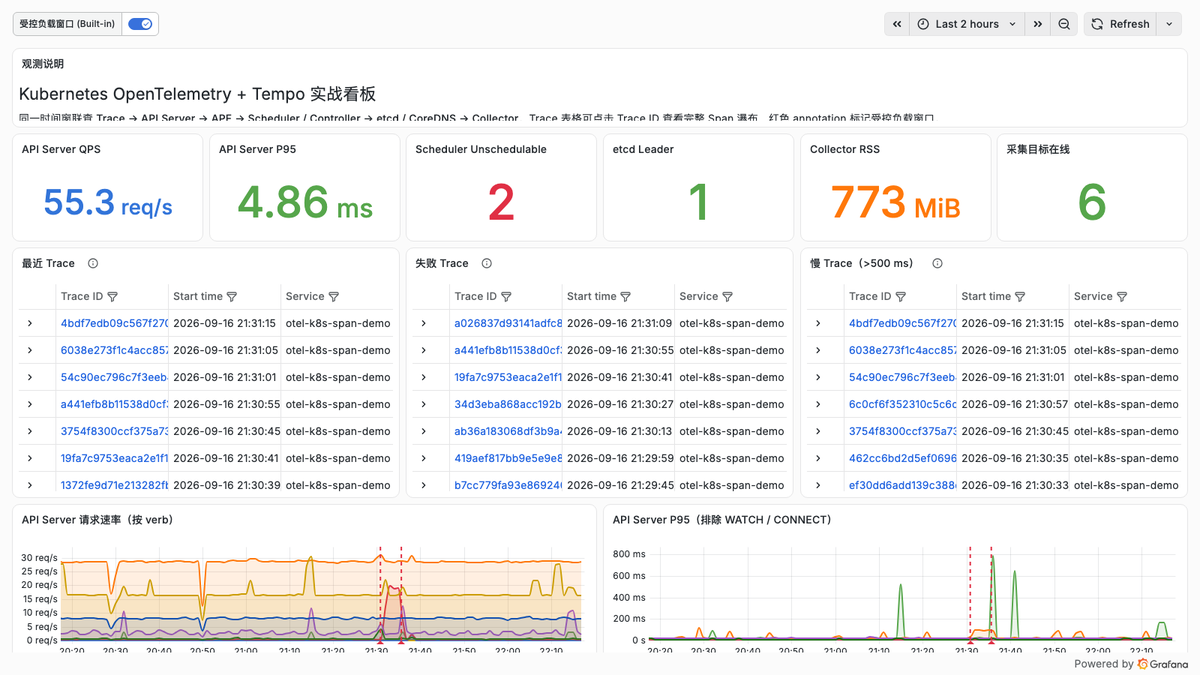Filter Service column in 最近 Trace table
This screenshot has height=675, width=1200.
pyautogui.click(x=334, y=297)
